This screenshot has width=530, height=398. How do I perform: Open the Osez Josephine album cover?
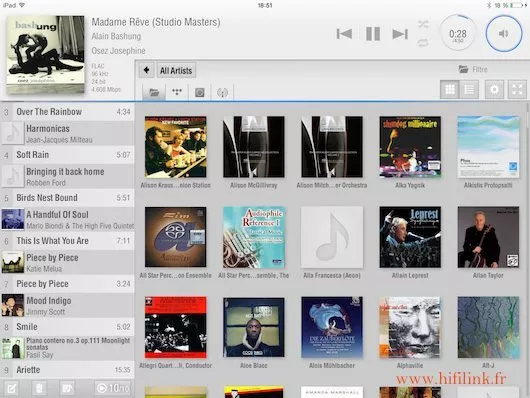(45, 54)
